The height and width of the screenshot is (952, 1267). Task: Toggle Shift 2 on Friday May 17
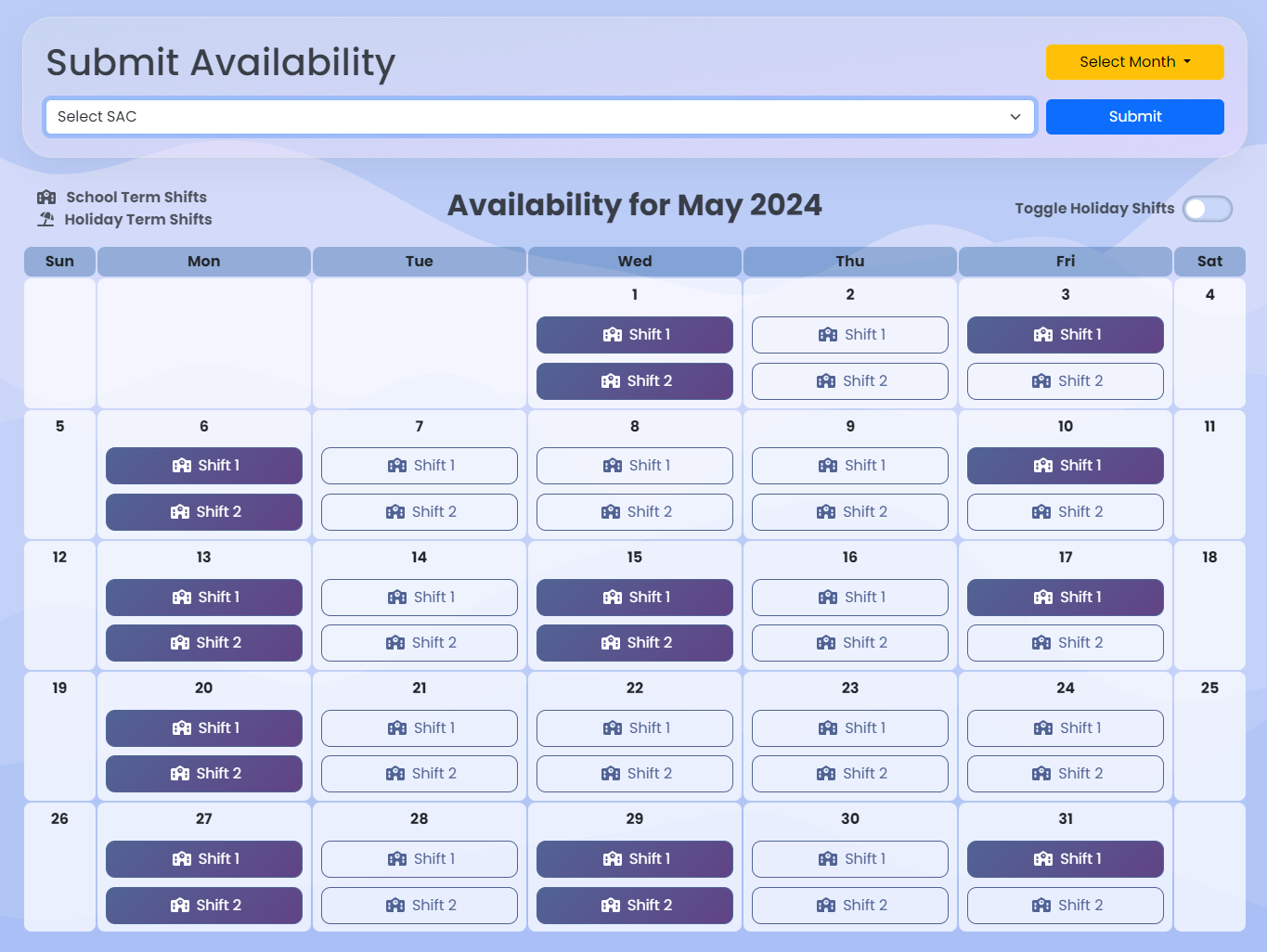(x=1065, y=643)
